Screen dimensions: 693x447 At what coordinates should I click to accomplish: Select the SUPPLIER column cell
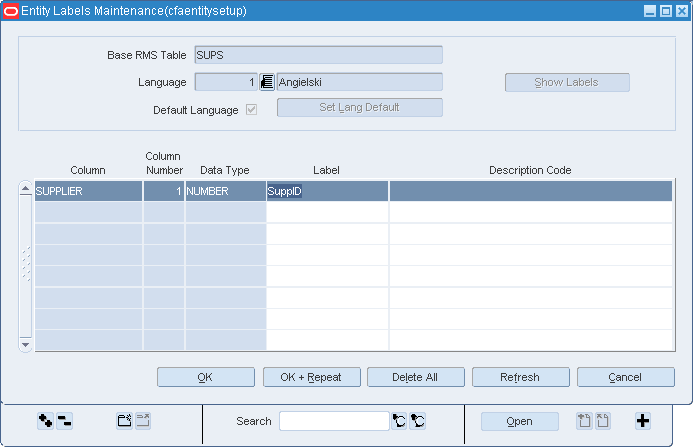(x=88, y=191)
